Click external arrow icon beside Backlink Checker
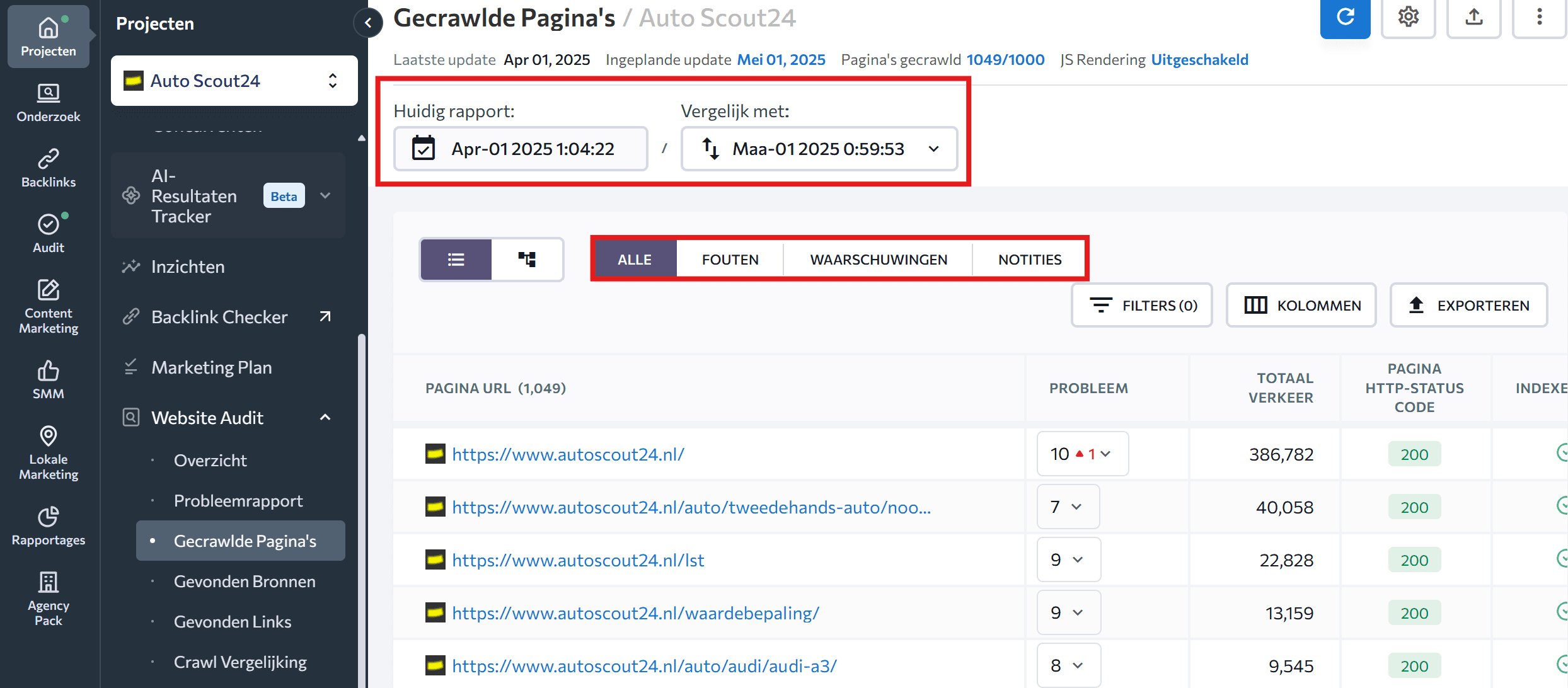This screenshot has width=1568, height=688. click(325, 316)
